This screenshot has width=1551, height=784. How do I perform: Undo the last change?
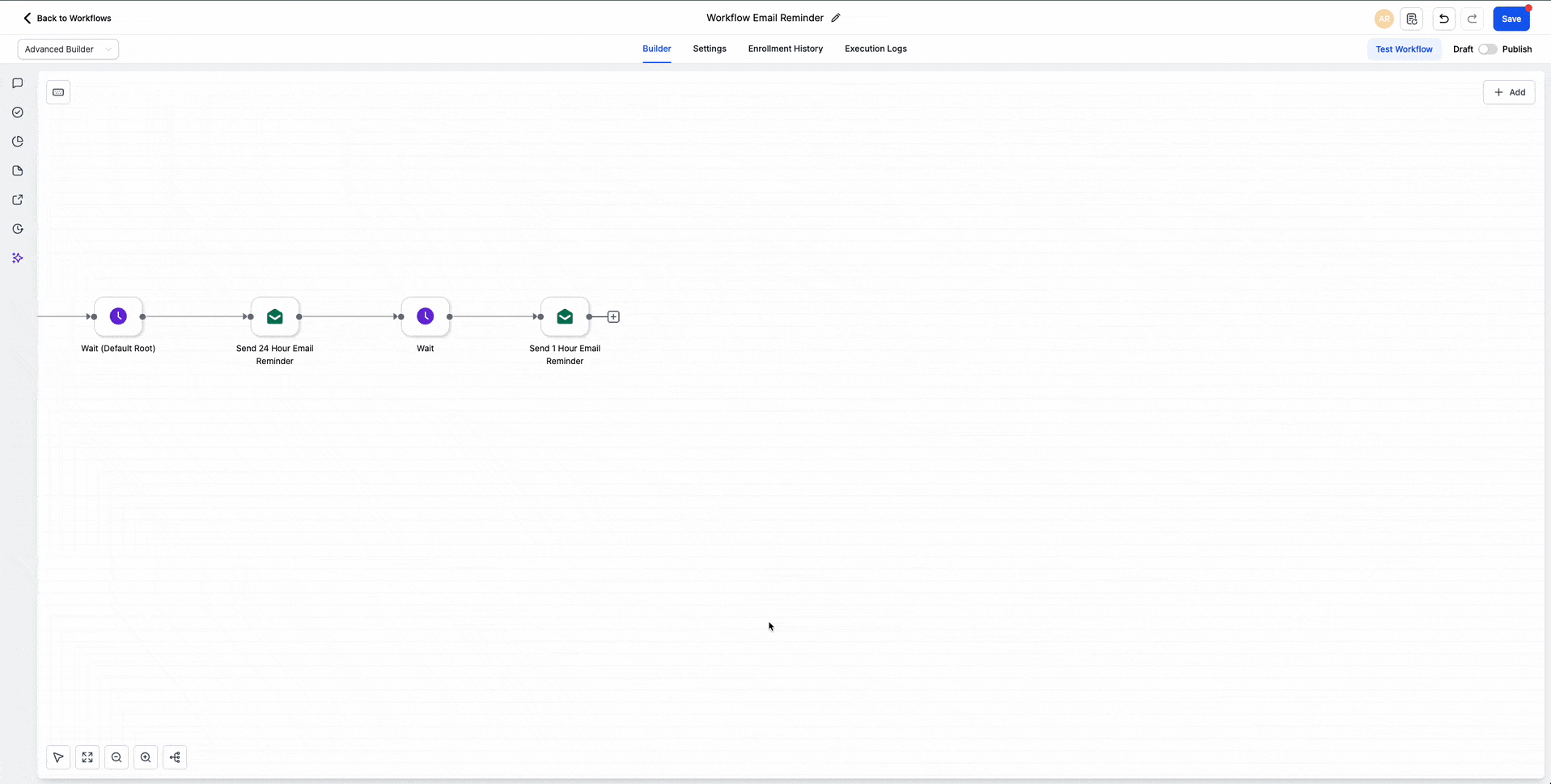(1443, 19)
